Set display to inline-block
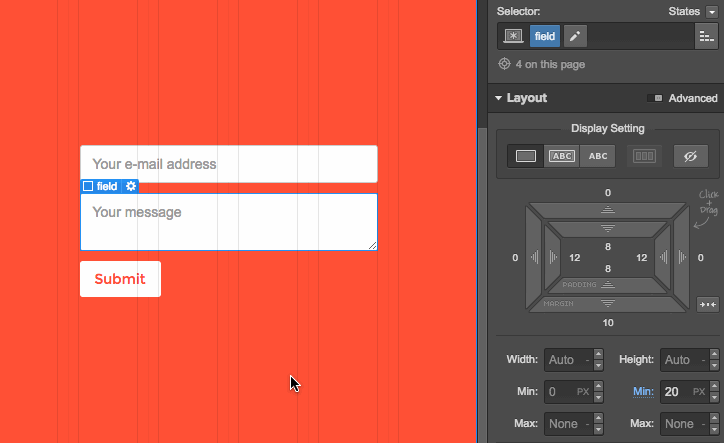 [561, 156]
